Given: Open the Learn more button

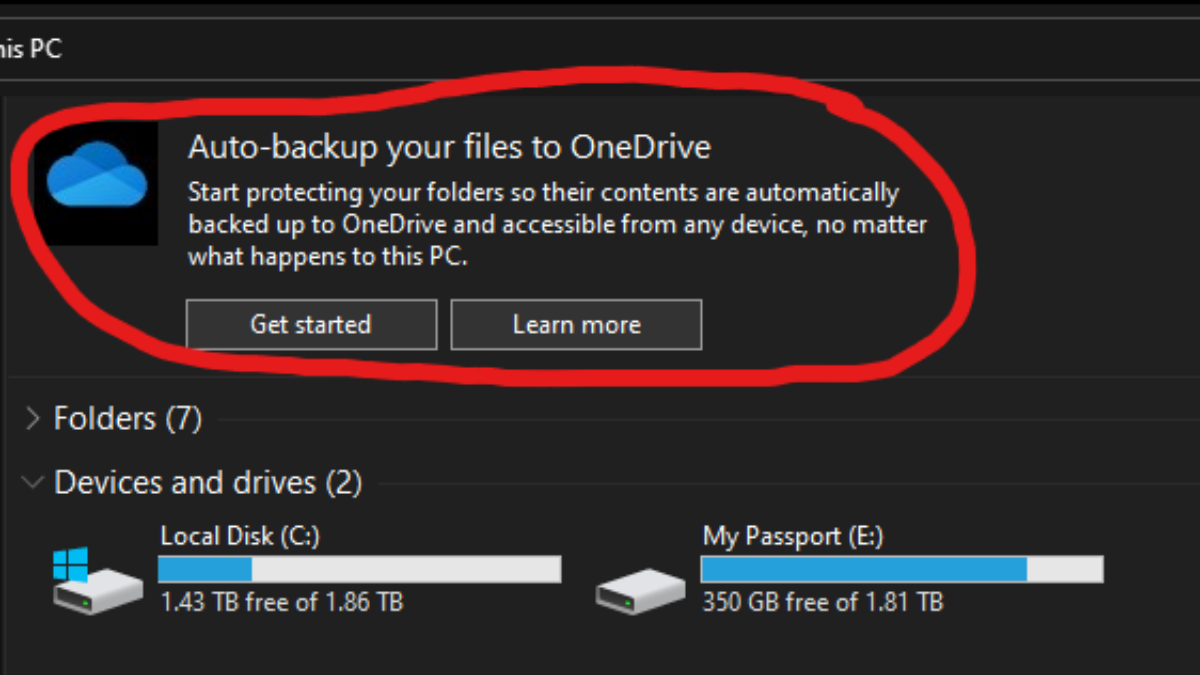Looking at the screenshot, I should click(x=576, y=325).
